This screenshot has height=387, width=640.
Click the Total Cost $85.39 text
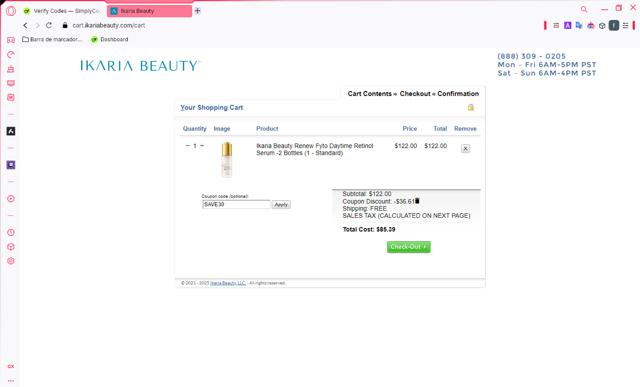(369, 229)
